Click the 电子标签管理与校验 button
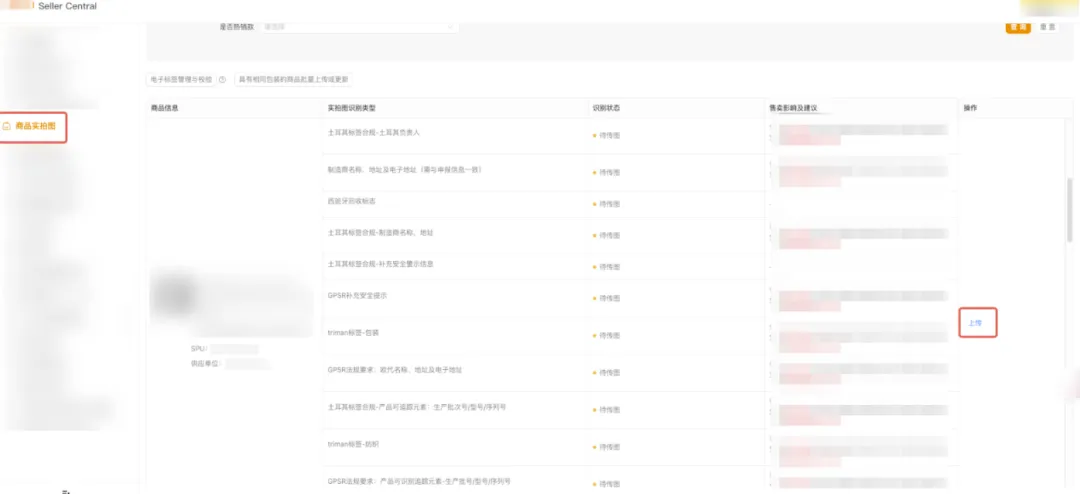Screen dimensions: 1080x494 181,79
